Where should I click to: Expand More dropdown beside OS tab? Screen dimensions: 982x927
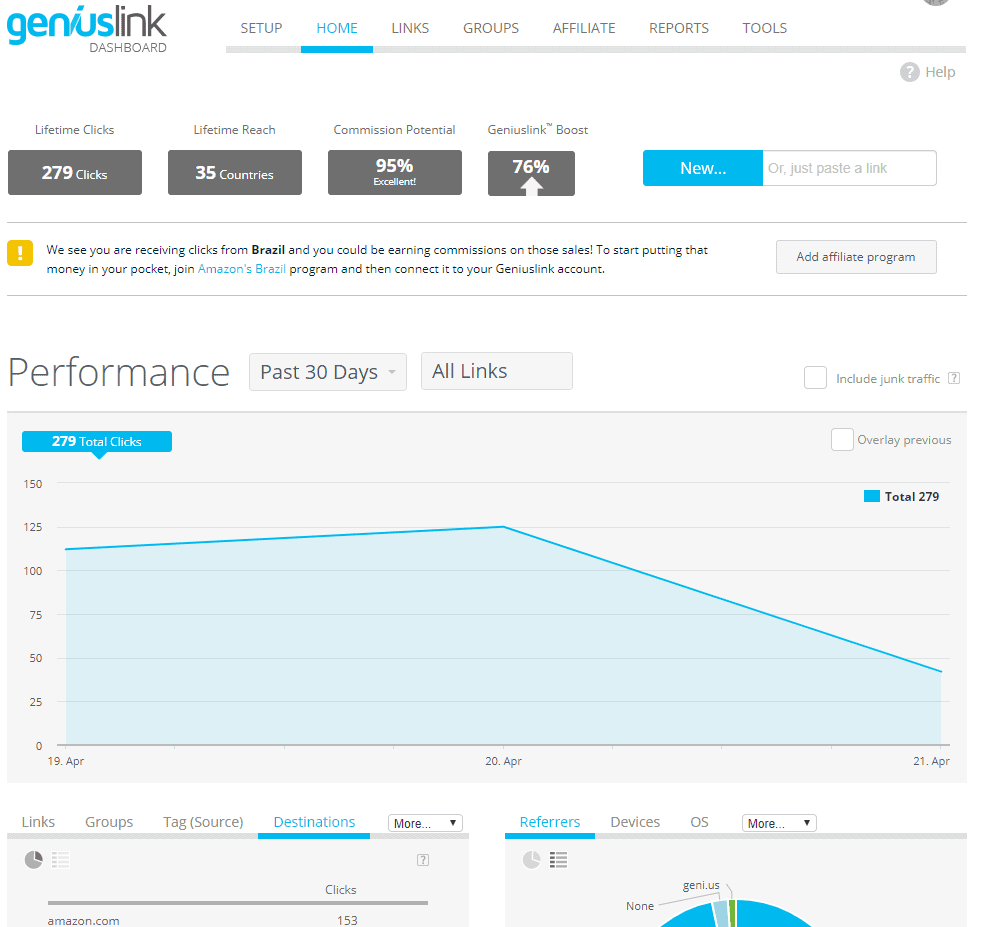[x=779, y=823]
